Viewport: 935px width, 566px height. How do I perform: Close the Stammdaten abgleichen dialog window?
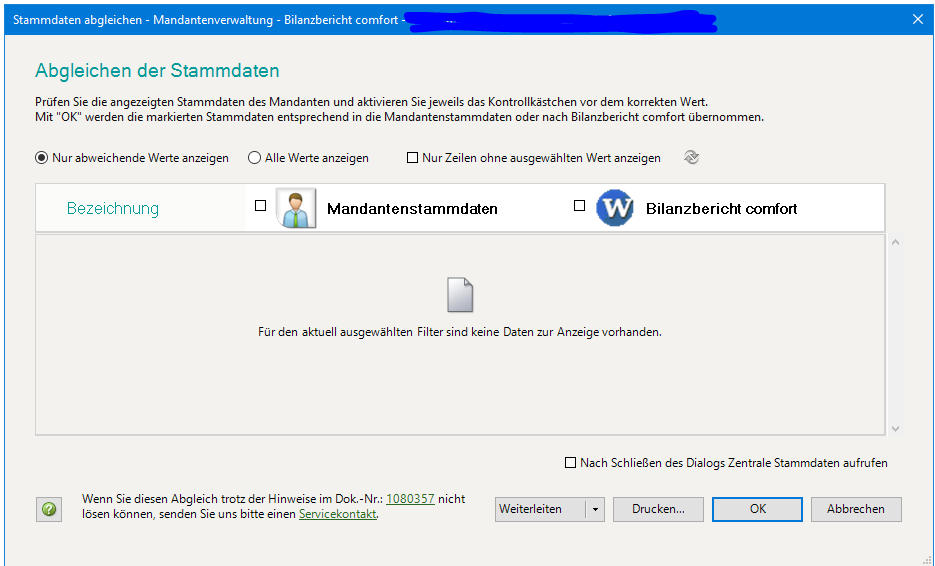(918, 20)
